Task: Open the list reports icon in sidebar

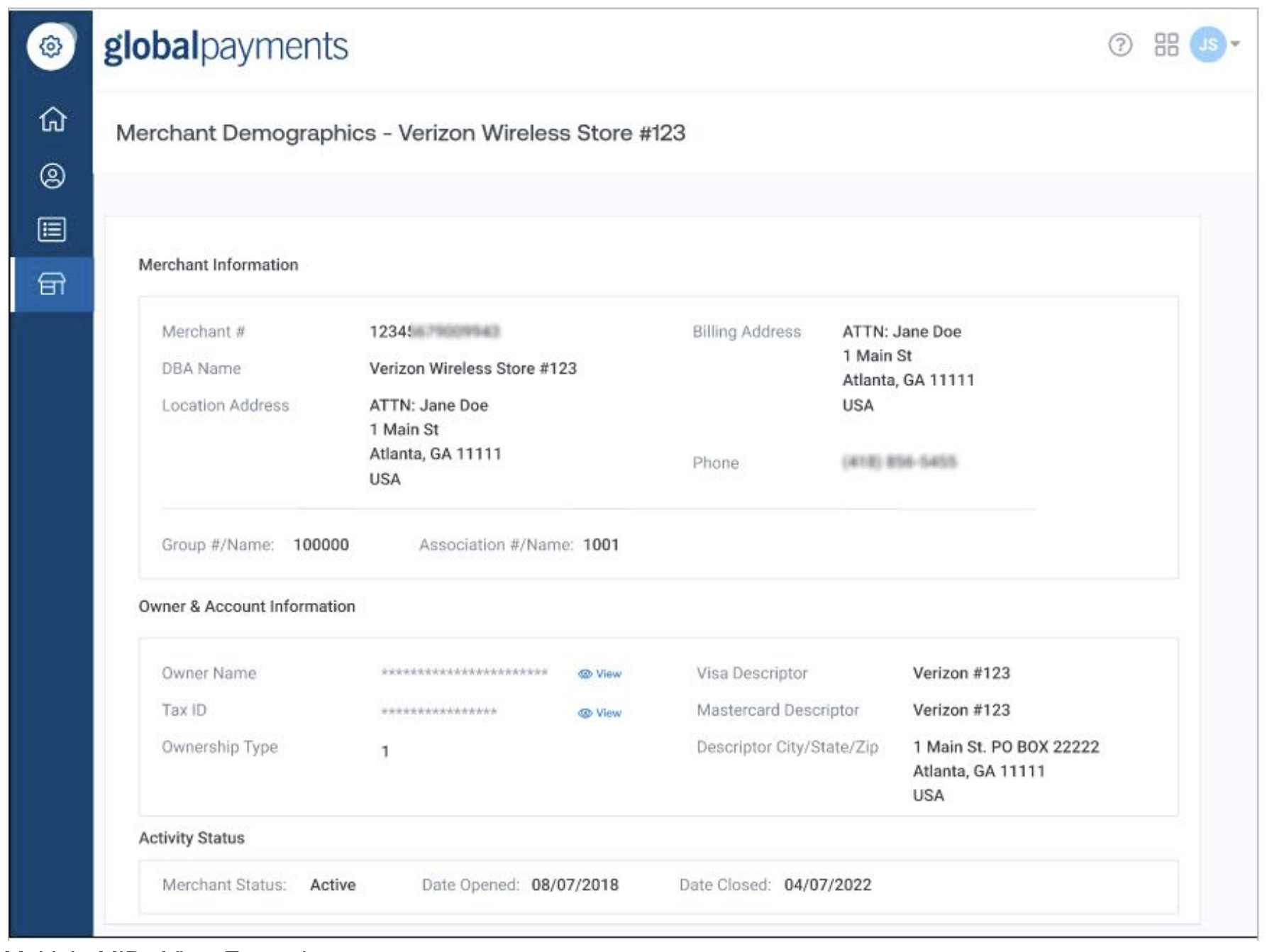Action: click(52, 230)
